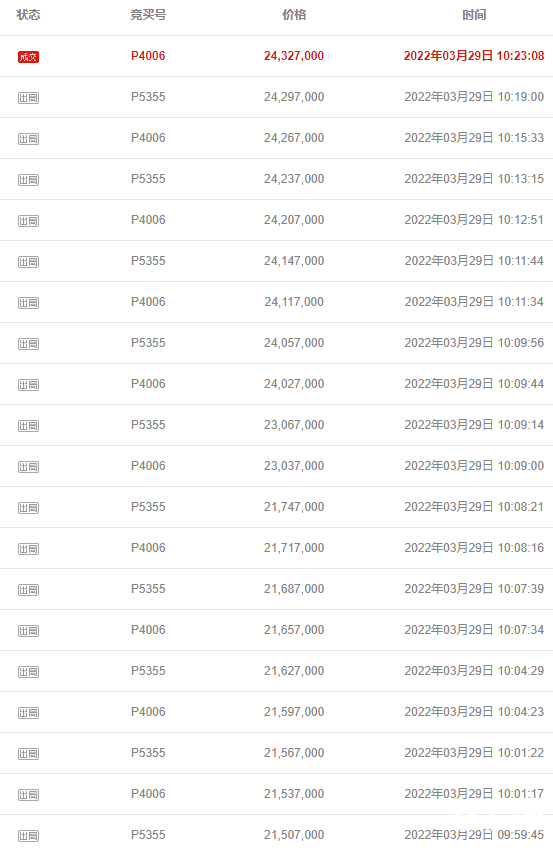Click timestamp 2022年03月29日 10:09:00

(x=474, y=466)
